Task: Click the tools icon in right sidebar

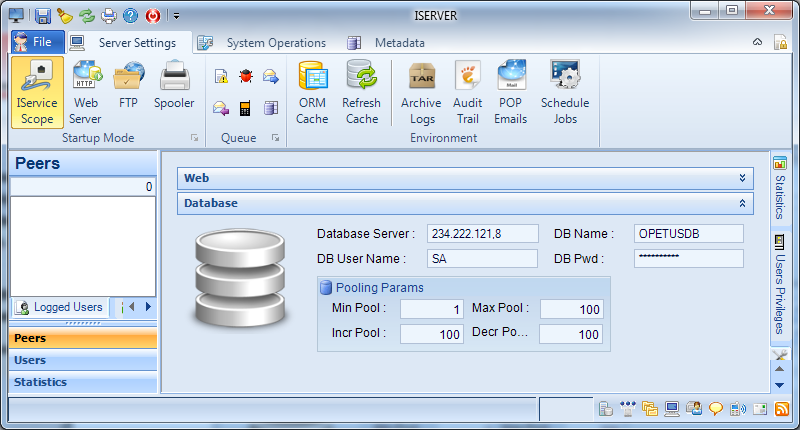Action: (780, 355)
